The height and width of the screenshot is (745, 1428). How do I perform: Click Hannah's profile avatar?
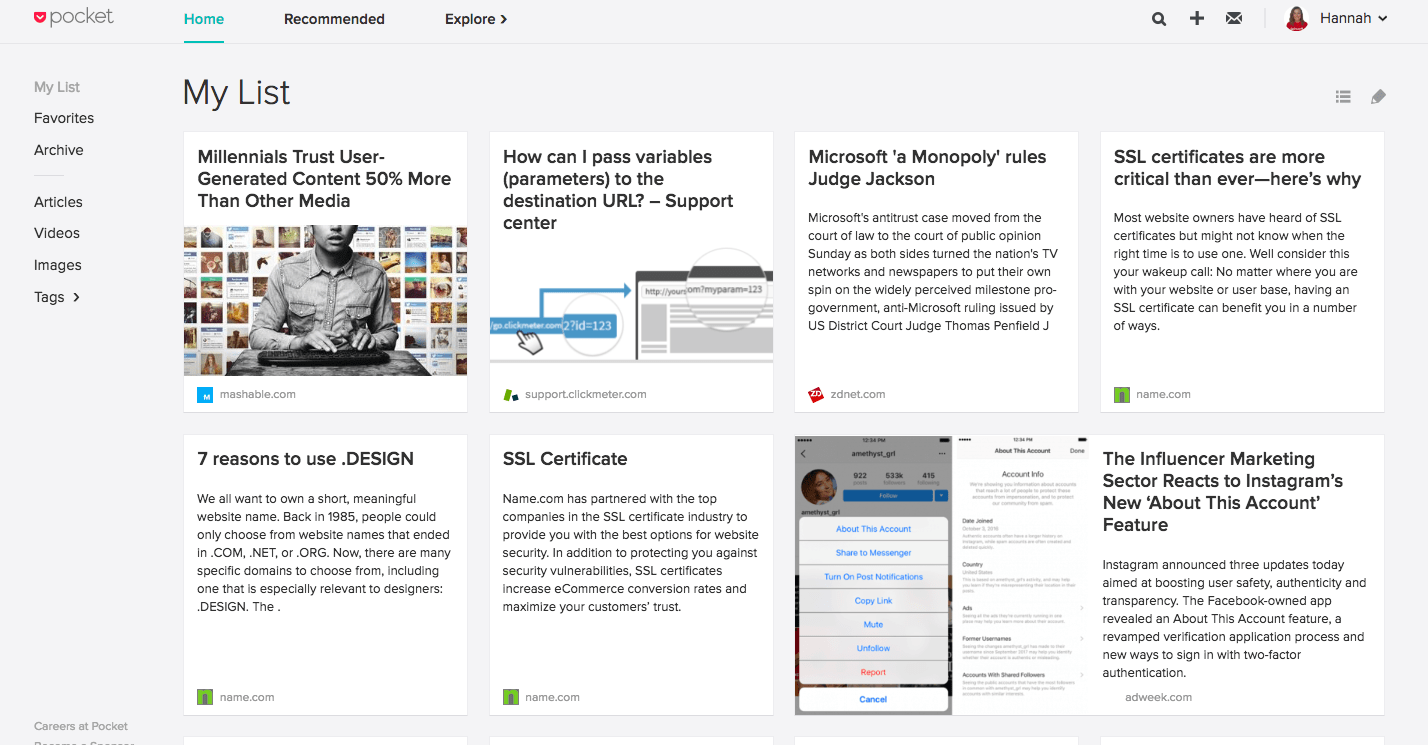(x=1297, y=18)
